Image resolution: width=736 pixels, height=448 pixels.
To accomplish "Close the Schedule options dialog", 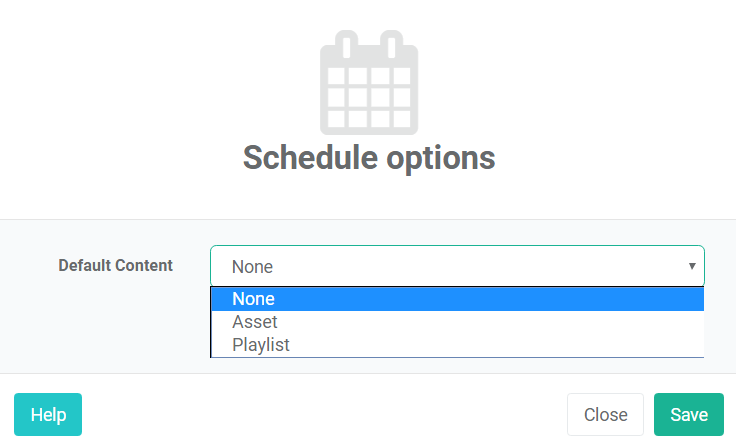I will pos(606,415).
